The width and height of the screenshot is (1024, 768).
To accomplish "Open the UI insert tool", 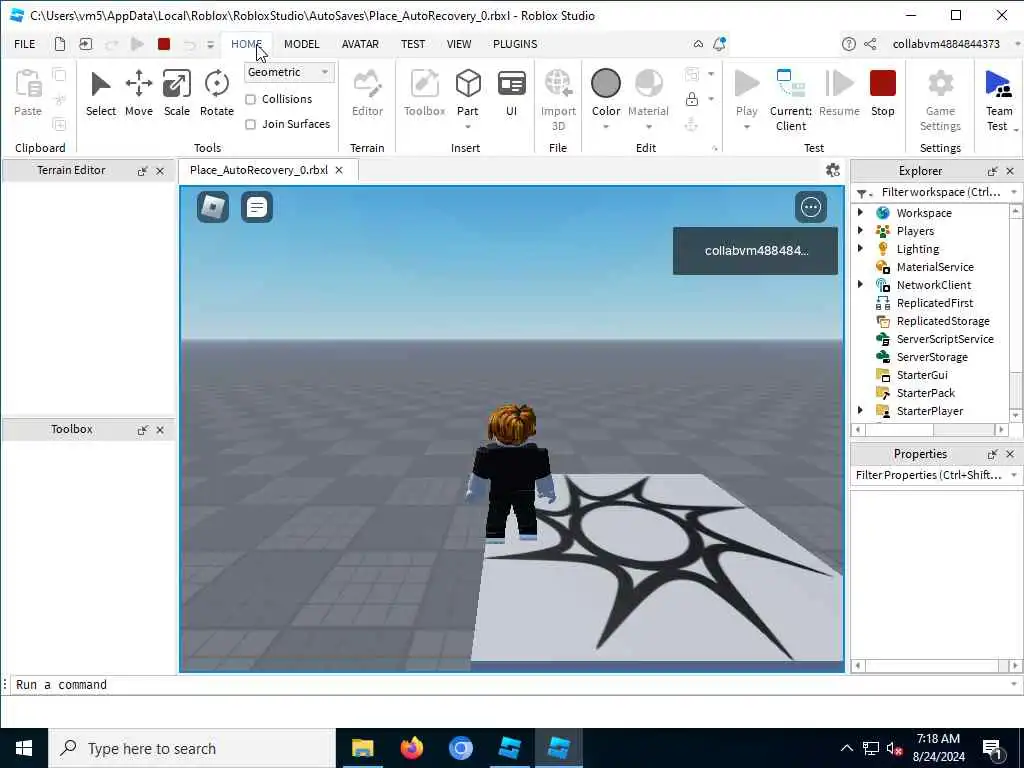I will 511,93.
